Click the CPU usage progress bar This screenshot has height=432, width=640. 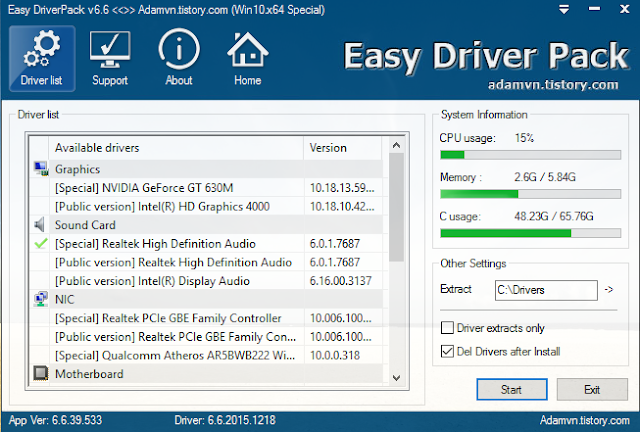coord(531,155)
